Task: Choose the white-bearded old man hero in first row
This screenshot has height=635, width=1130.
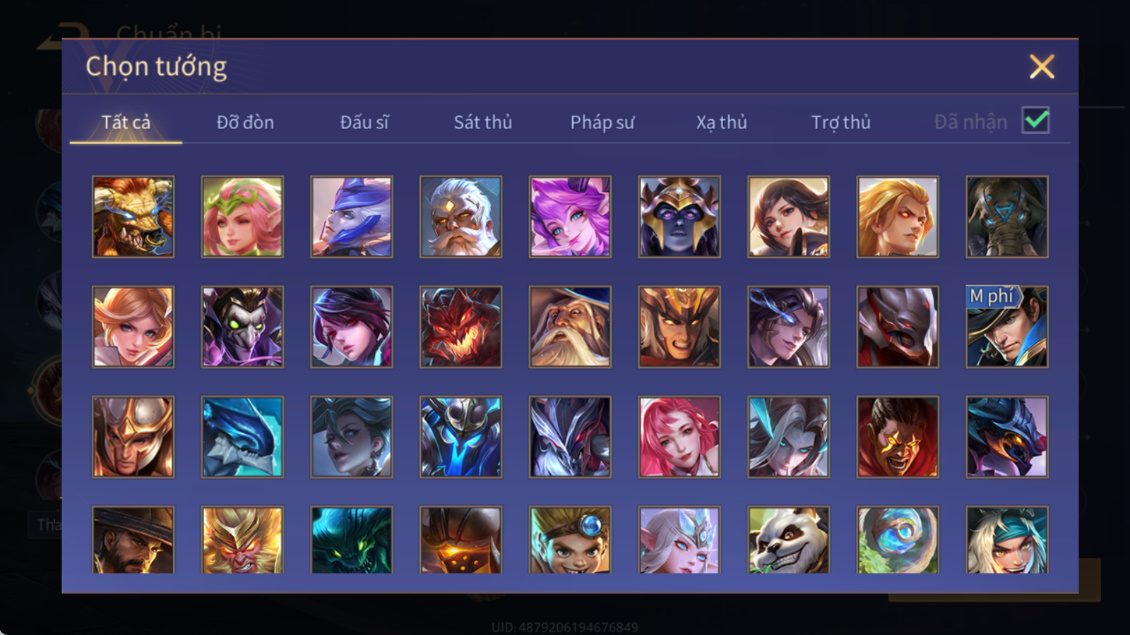Action: click(461, 217)
